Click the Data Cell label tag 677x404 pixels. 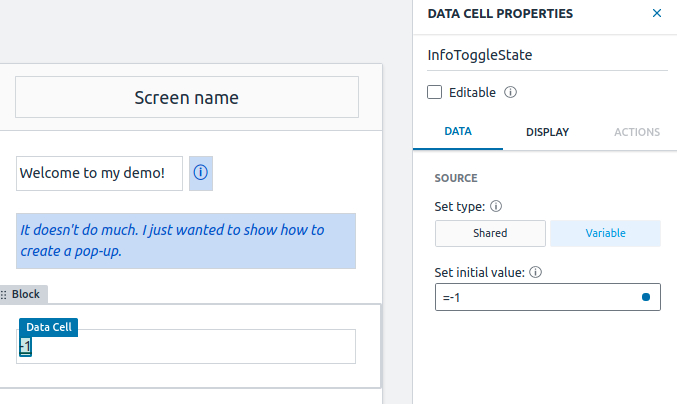(47, 327)
